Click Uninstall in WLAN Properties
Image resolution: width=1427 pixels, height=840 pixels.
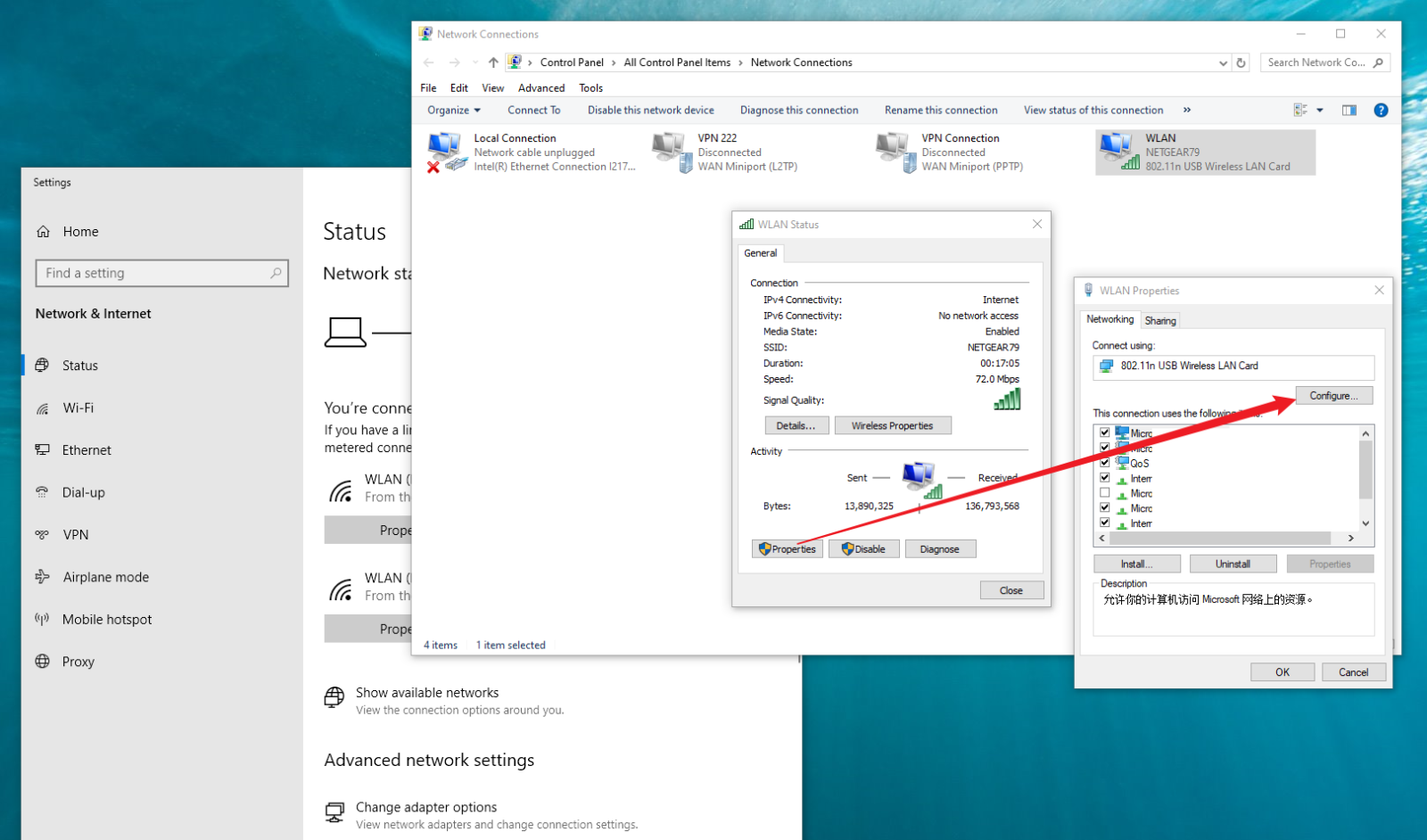point(1233,564)
